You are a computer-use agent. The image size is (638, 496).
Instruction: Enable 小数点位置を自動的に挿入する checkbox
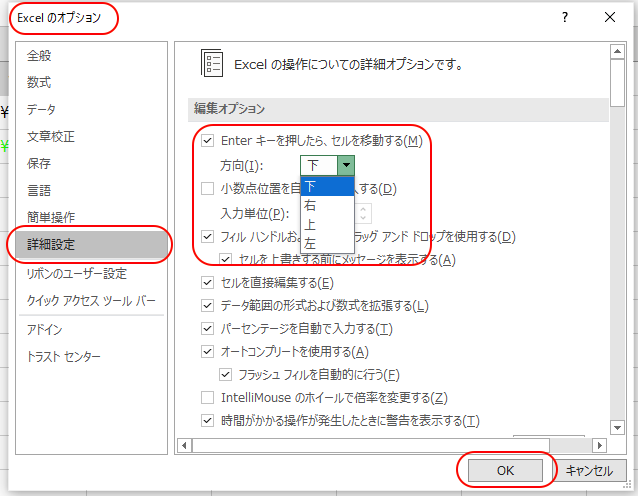click(208, 188)
